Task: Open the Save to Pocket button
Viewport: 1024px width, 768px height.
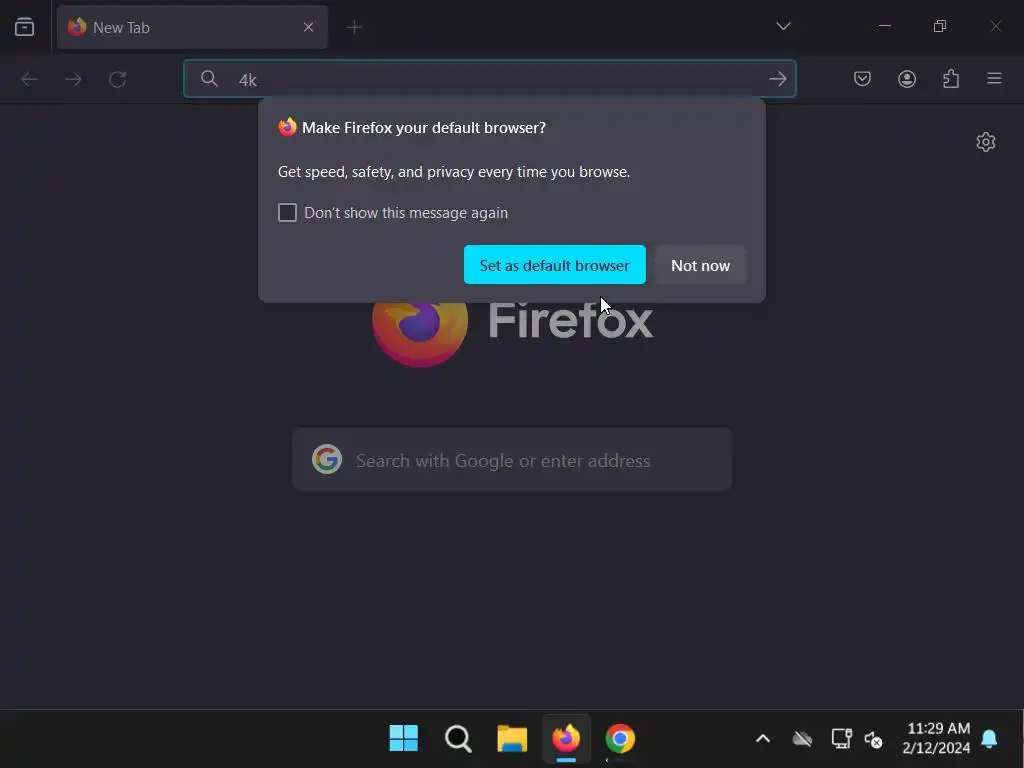Action: [862, 79]
